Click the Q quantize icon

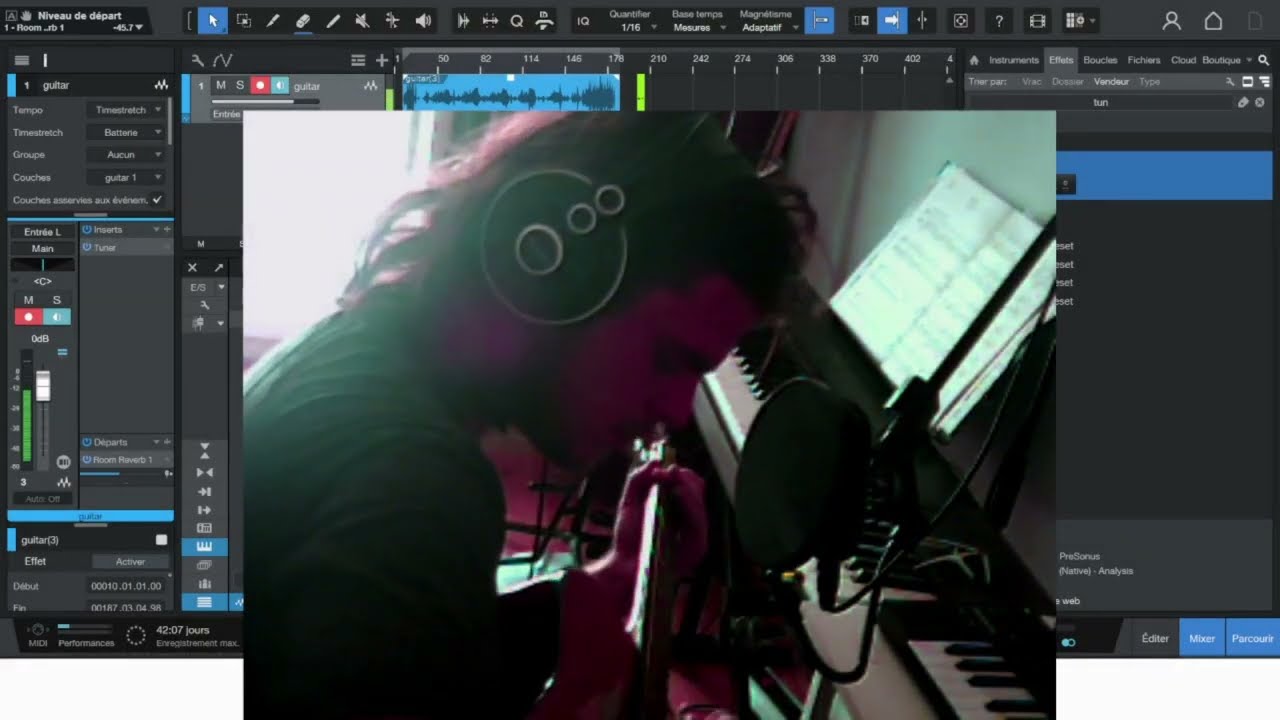516,21
